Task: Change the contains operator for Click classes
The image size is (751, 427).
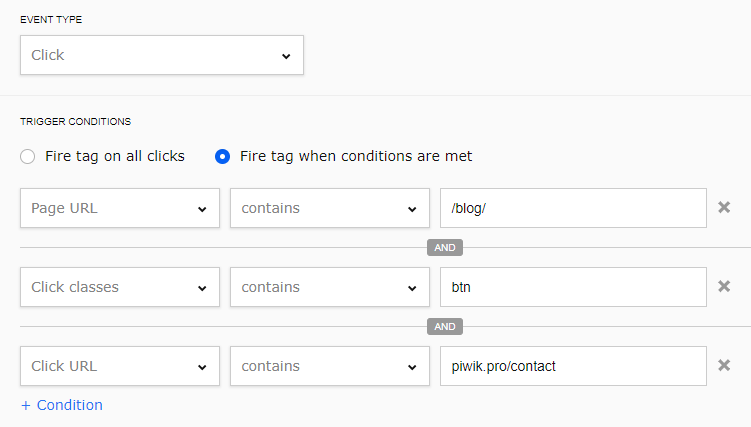Action: (330, 287)
